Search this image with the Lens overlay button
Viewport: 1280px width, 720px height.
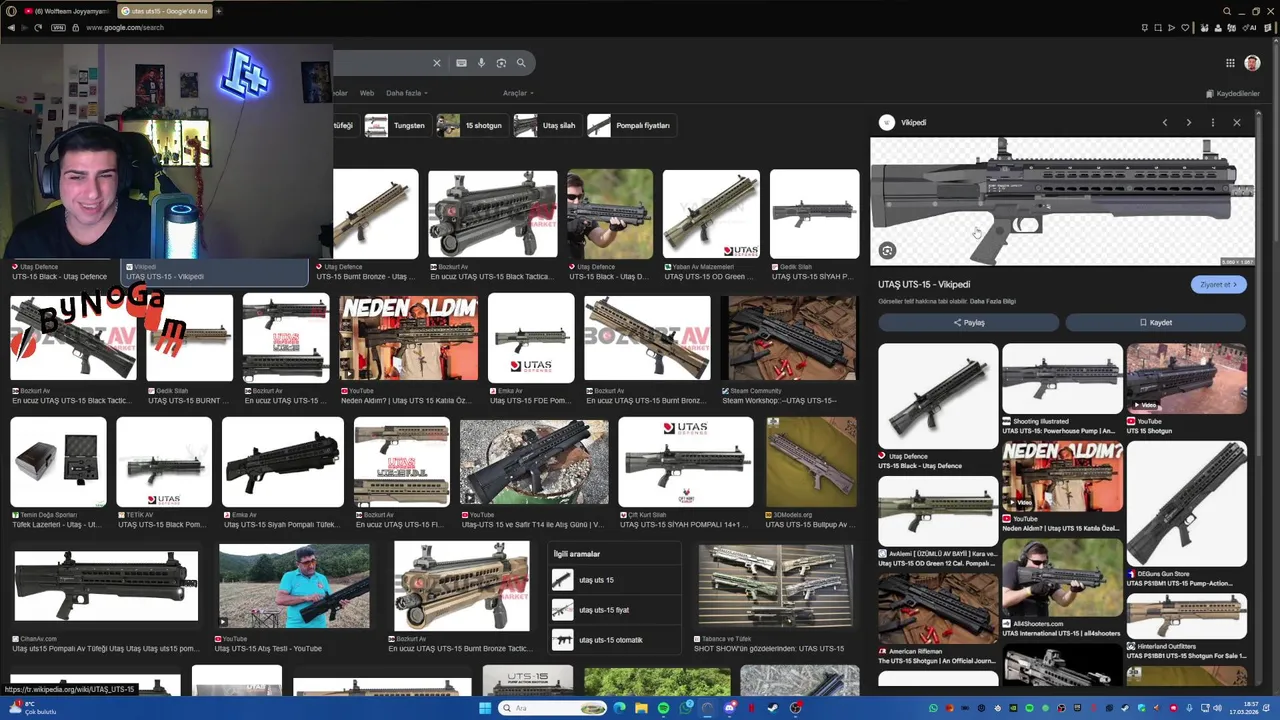[887, 251]
